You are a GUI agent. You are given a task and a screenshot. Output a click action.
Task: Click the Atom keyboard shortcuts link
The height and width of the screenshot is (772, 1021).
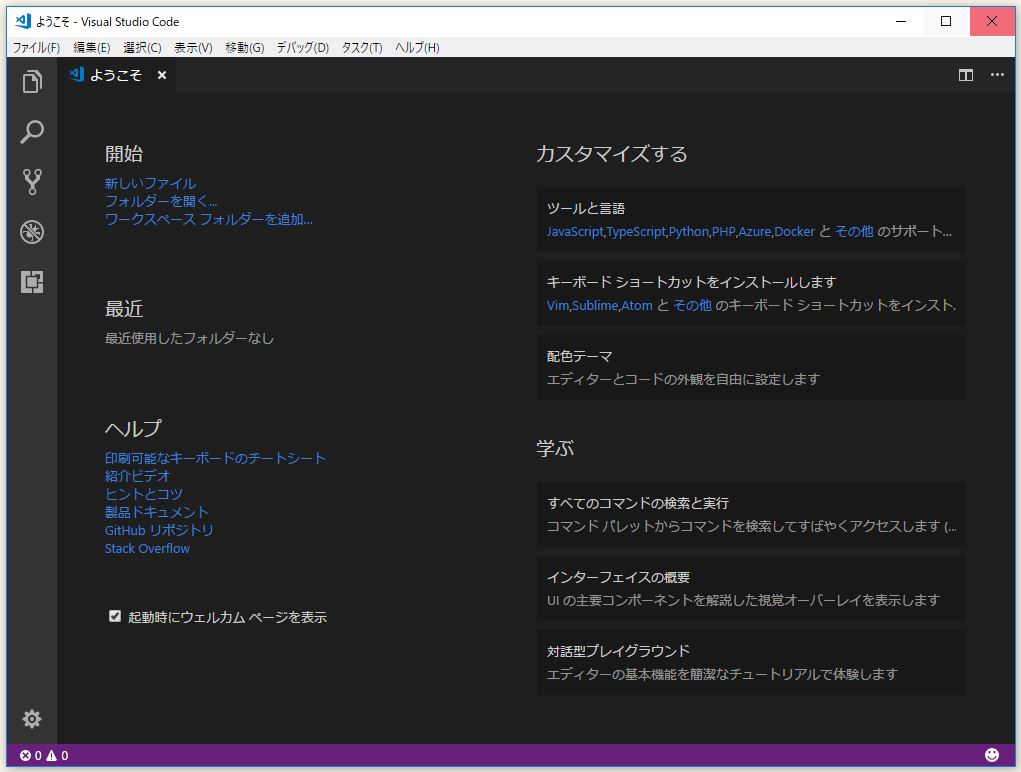636,305
